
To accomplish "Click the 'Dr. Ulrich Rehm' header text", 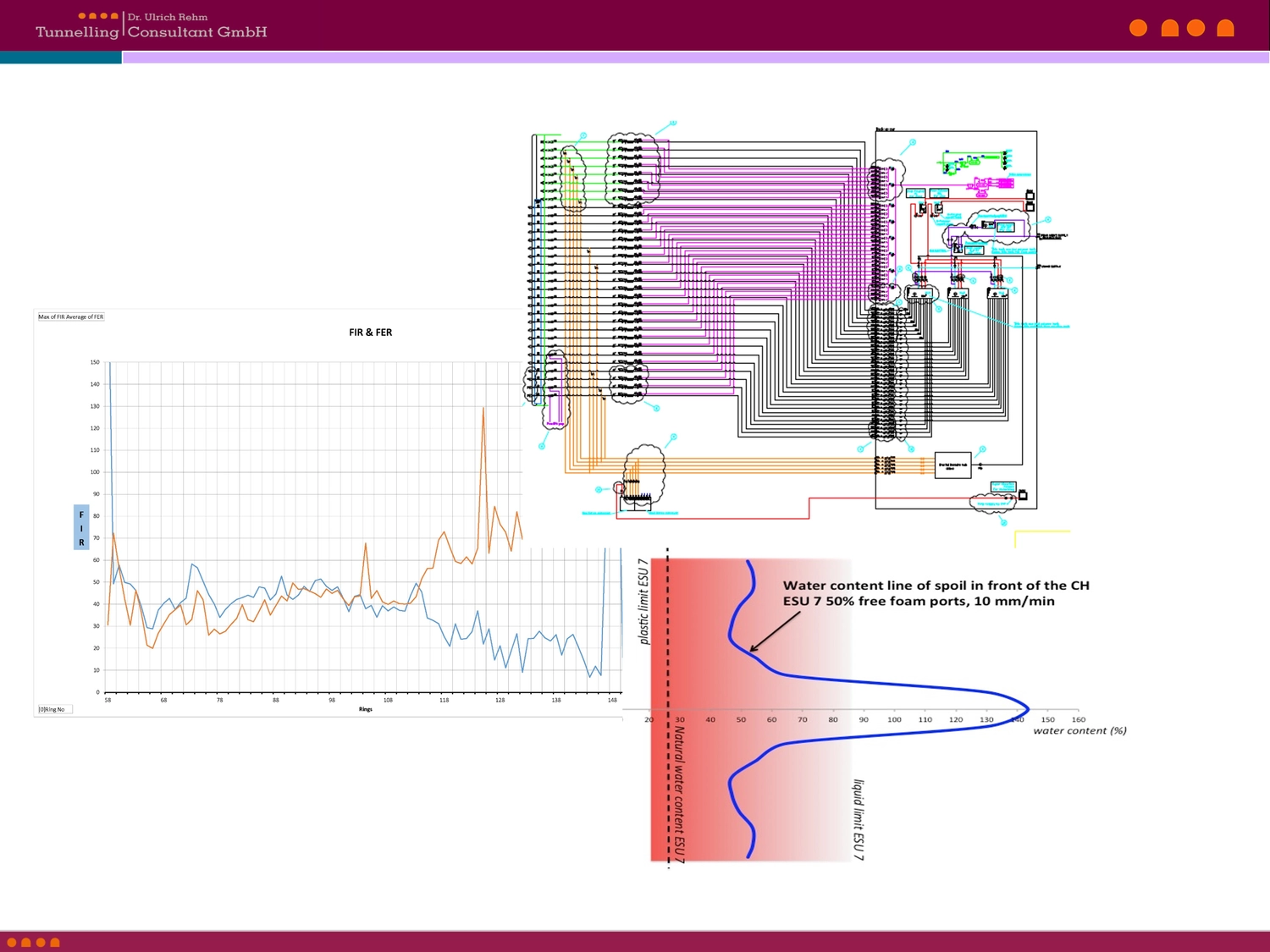I will (168, 17).
